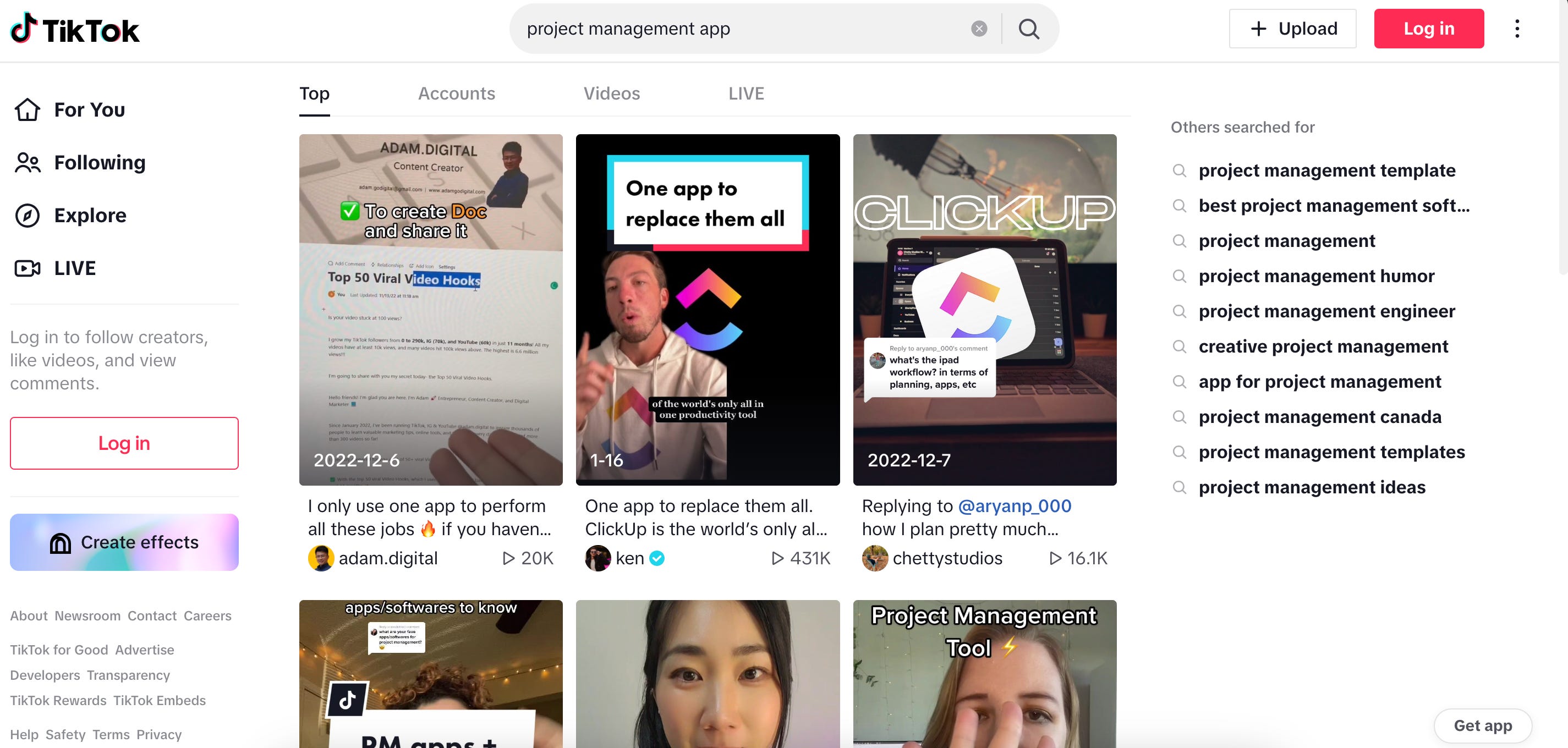Open the adam.digital username link

pyautogui.click(x=388, y=558)
